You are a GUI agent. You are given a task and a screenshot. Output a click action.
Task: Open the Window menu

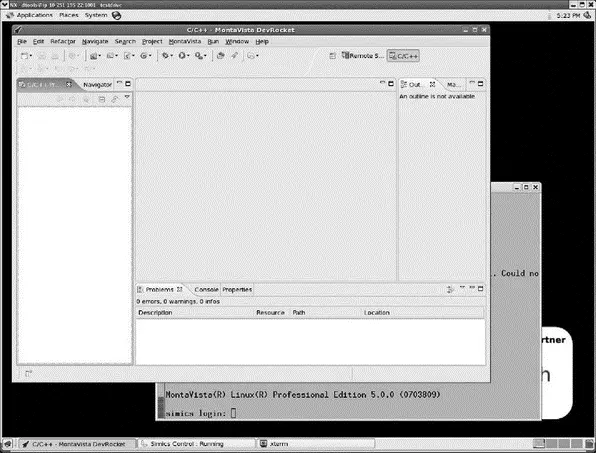click(x=237, y=41)
